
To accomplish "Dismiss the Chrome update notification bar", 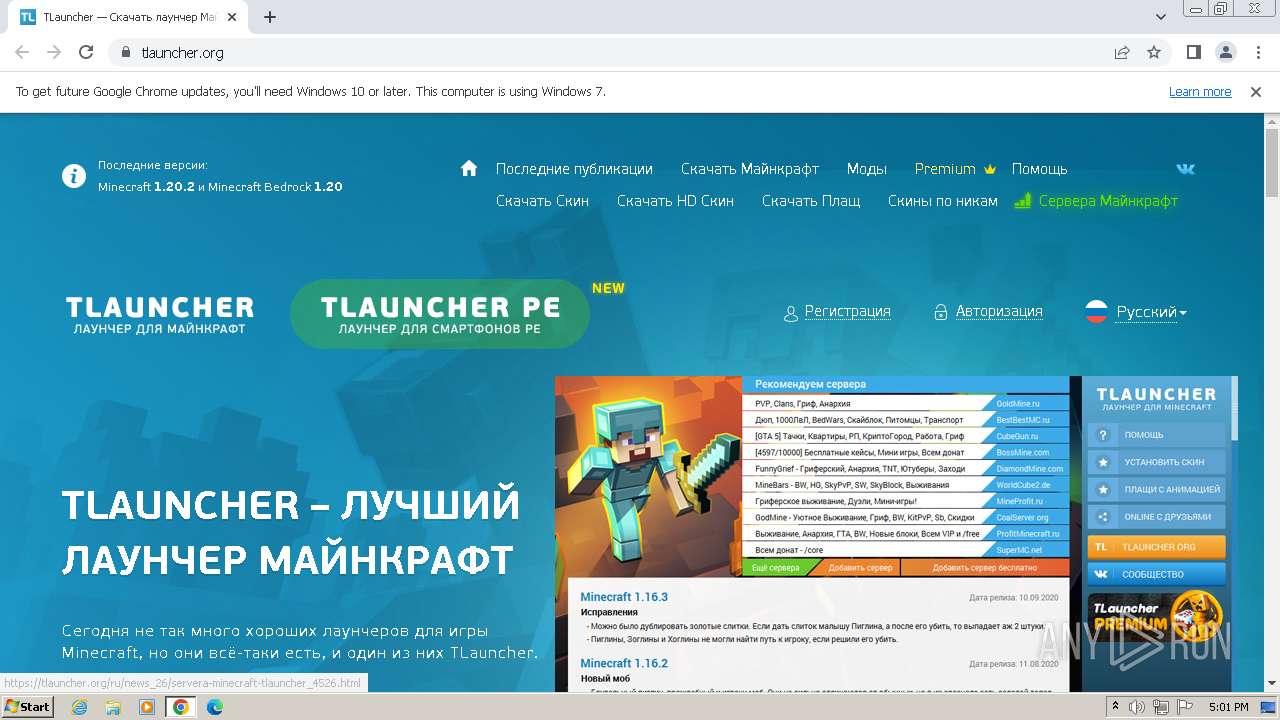I will [1256, 91].
